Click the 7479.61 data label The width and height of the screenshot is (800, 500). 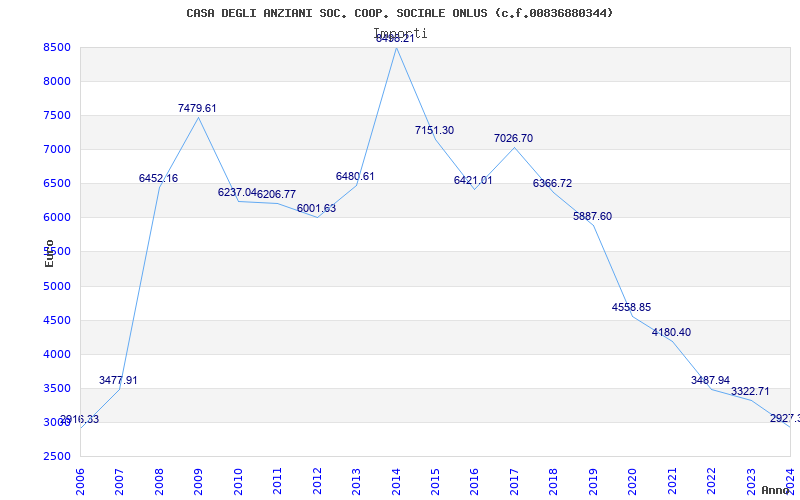point(197,108)
